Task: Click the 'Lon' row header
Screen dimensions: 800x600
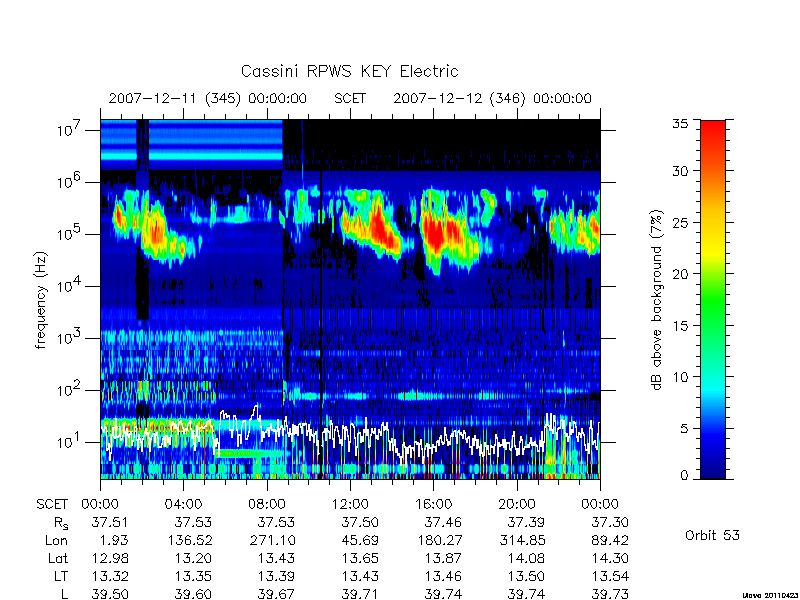Action: tap(57, 540)
